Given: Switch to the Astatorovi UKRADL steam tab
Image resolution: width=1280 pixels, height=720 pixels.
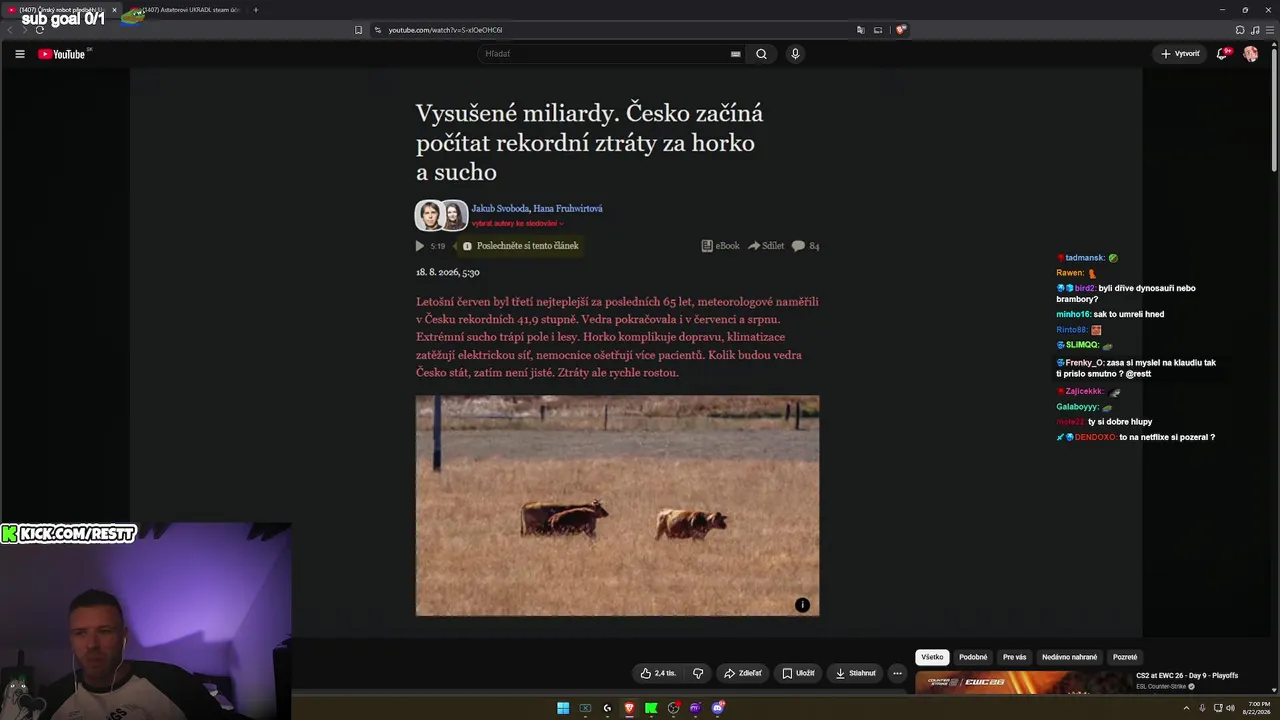Looking at the screenshot, I should tap(185, 10).
